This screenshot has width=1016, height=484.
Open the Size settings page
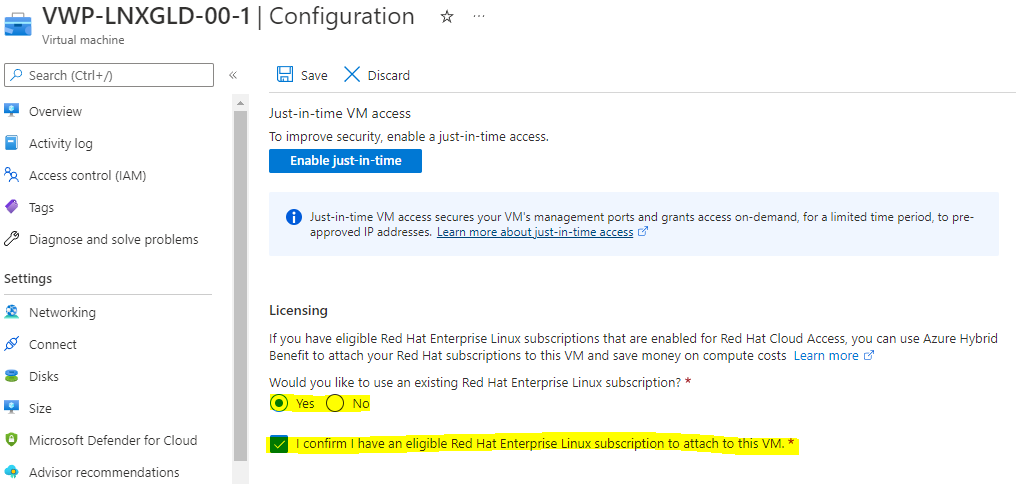pyautogui.click(x=40, y=408)
